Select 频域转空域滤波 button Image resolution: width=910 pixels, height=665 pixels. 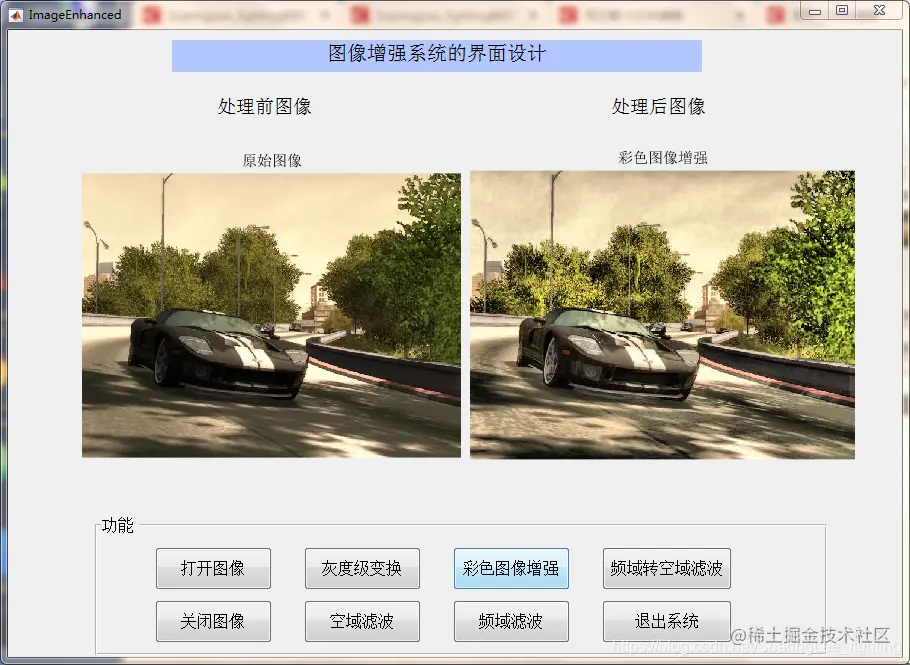667,568
